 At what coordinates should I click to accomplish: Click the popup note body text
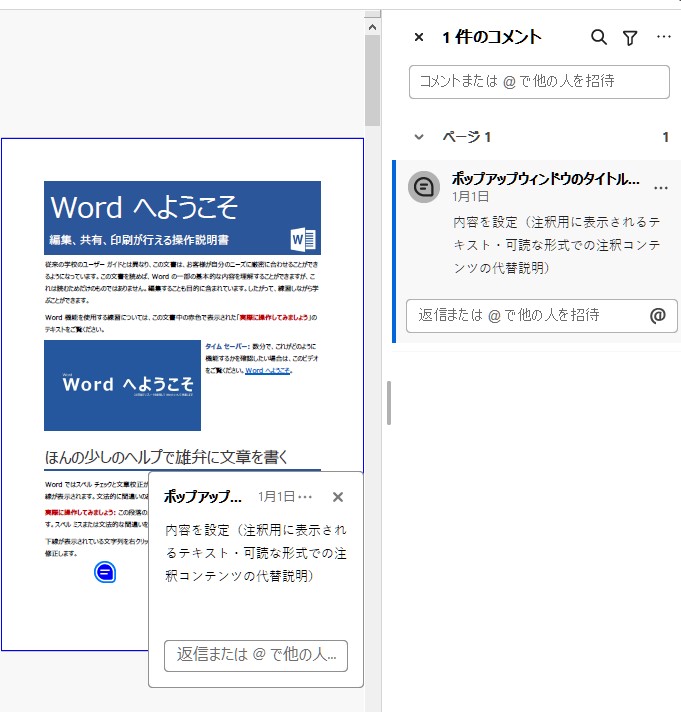click(256, 553)
